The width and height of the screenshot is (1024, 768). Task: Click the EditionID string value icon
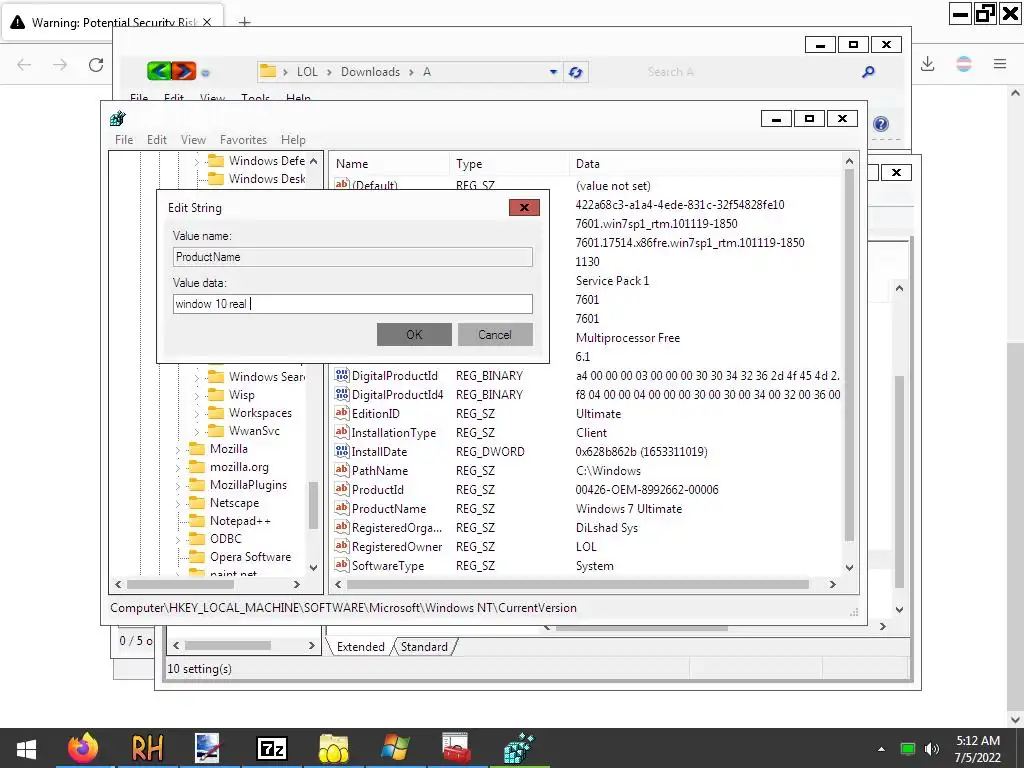click(x=342, y=413)
